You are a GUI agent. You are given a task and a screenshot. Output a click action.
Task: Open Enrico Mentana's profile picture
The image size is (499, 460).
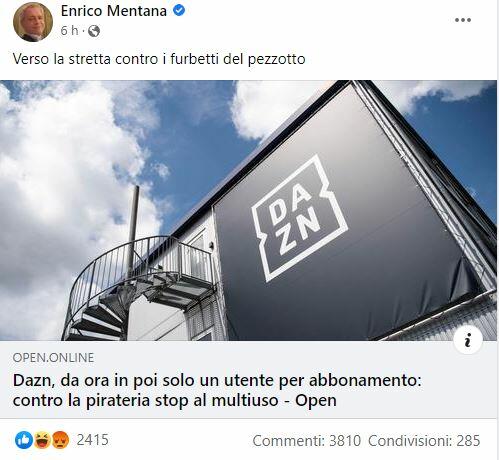click(x=33, y=22)
